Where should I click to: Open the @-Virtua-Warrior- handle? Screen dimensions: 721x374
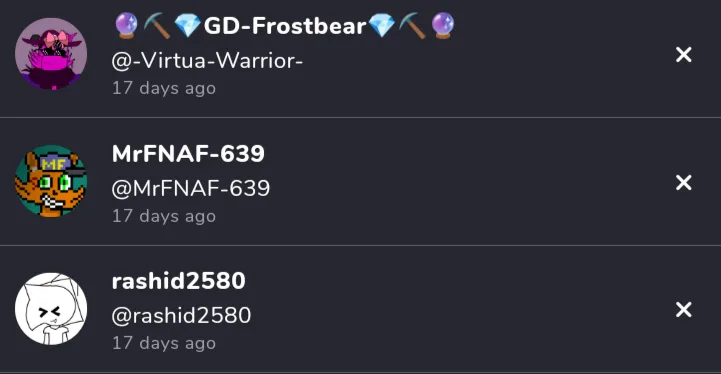click(x=207, y=61)
